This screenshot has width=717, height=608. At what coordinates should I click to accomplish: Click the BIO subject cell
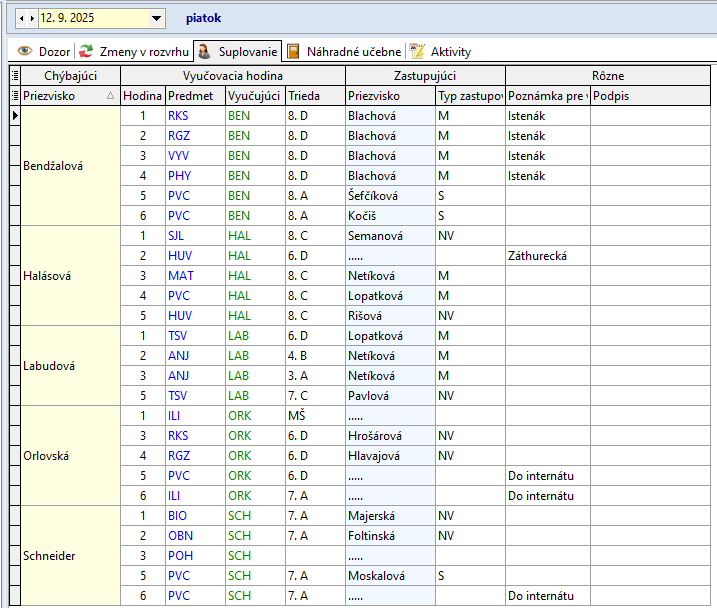point(196,516)
